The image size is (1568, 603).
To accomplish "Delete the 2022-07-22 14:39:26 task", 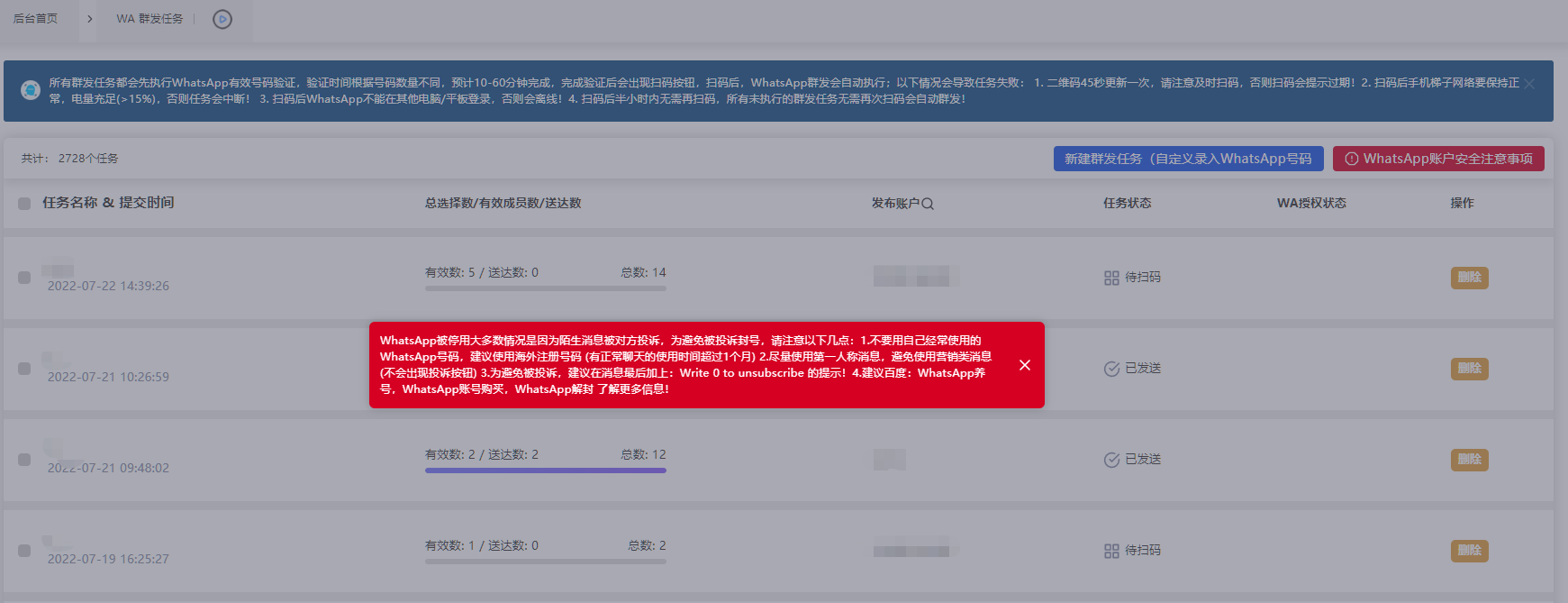I will 1469,278.
